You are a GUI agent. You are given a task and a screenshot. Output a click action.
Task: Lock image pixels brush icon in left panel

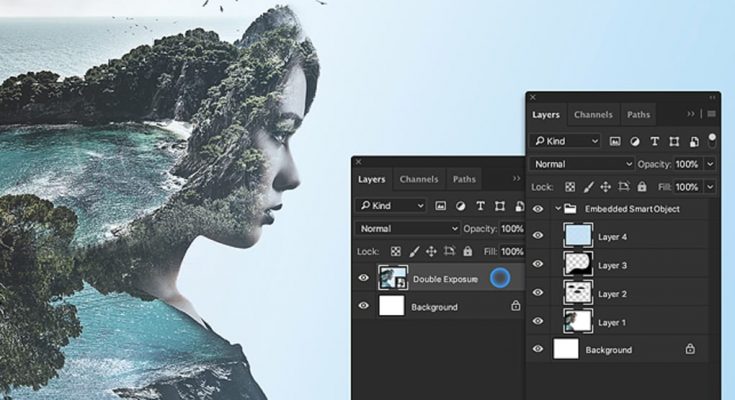(x=414, y=252)
